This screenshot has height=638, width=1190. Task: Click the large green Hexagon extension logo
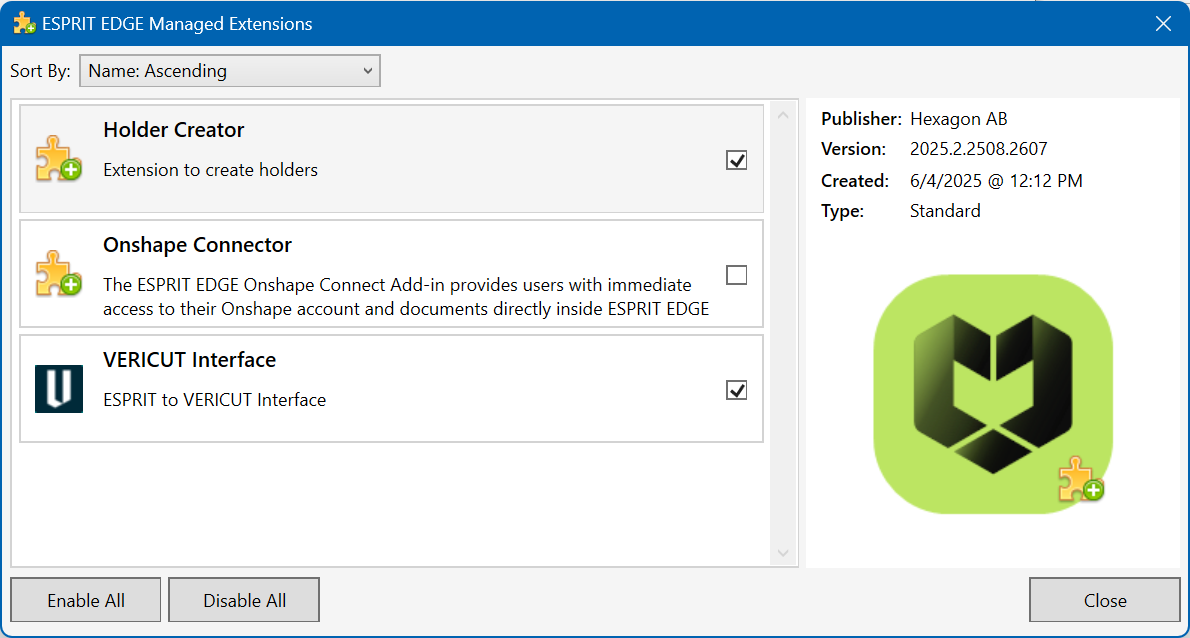(993, 394)
